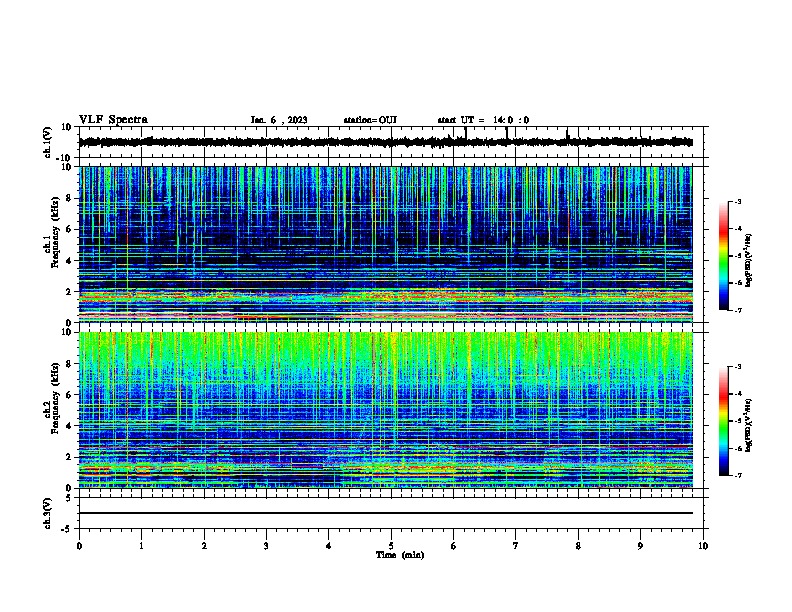Click inside the ch.1 spectrogram panel
The height and width of the screenshot is (612, 792).
[x=385, y=244]
